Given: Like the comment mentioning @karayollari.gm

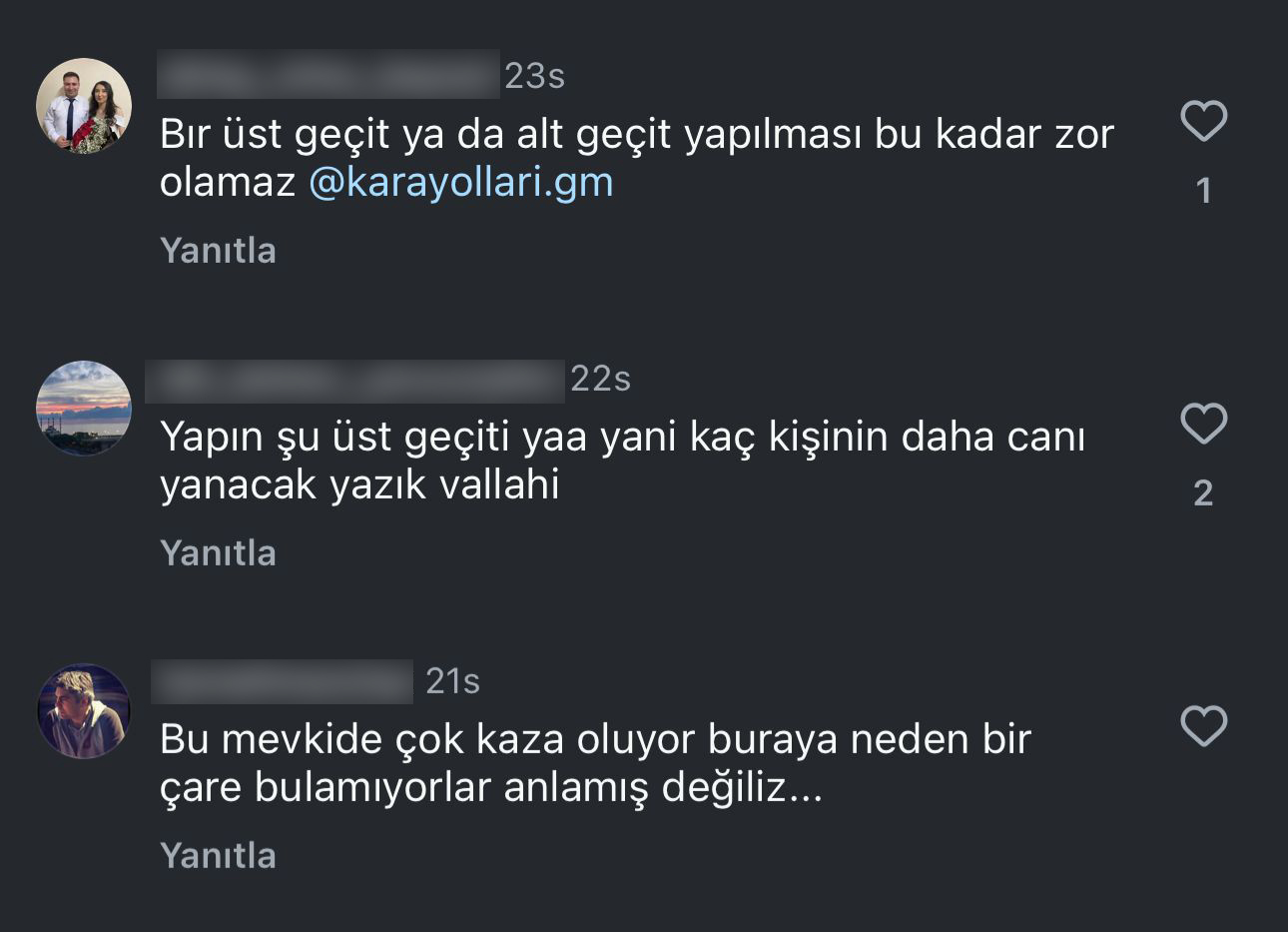Looking at the screenshot, I should click(1203, 122).
